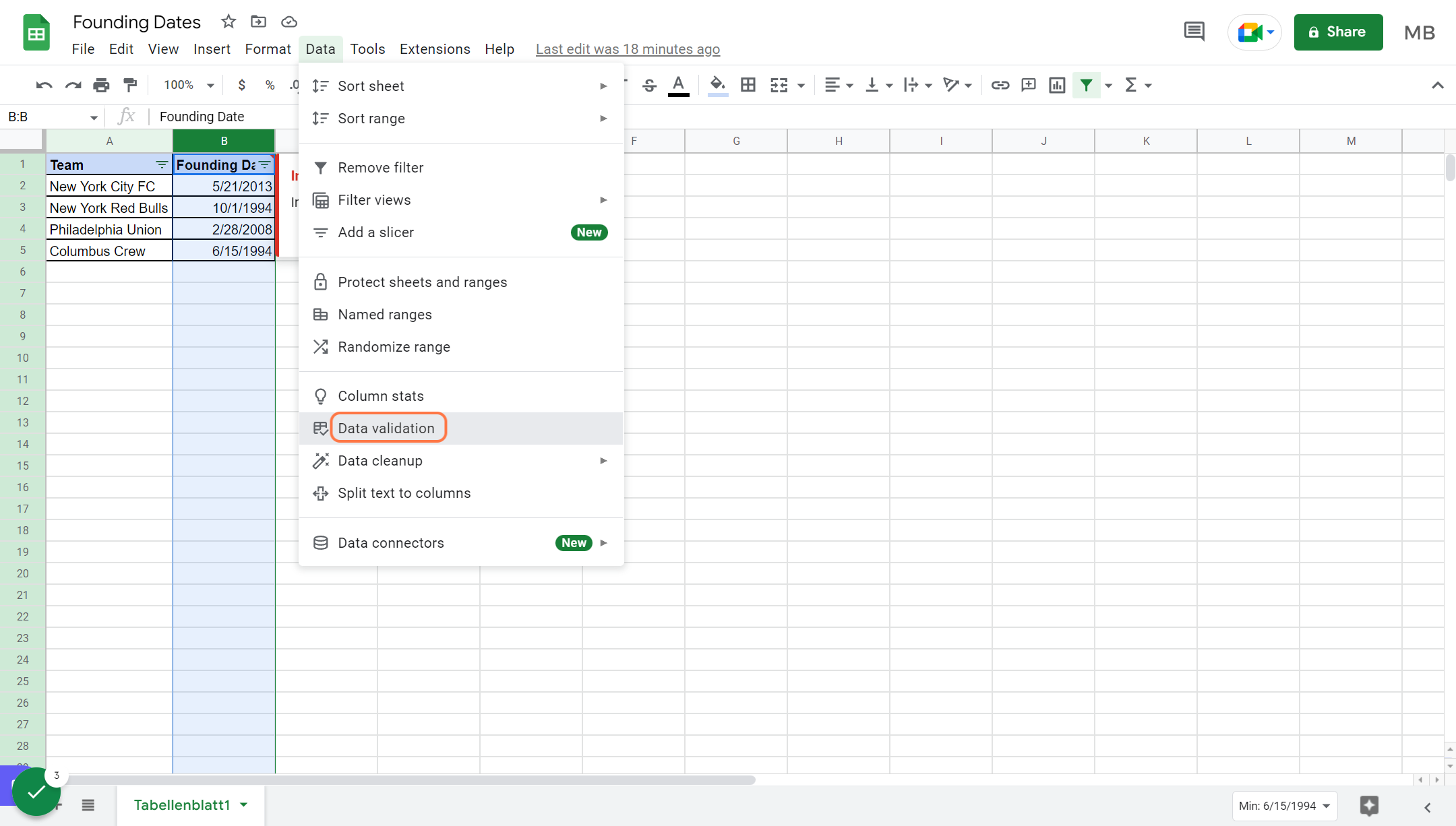Choose Add a slicer

461,232
